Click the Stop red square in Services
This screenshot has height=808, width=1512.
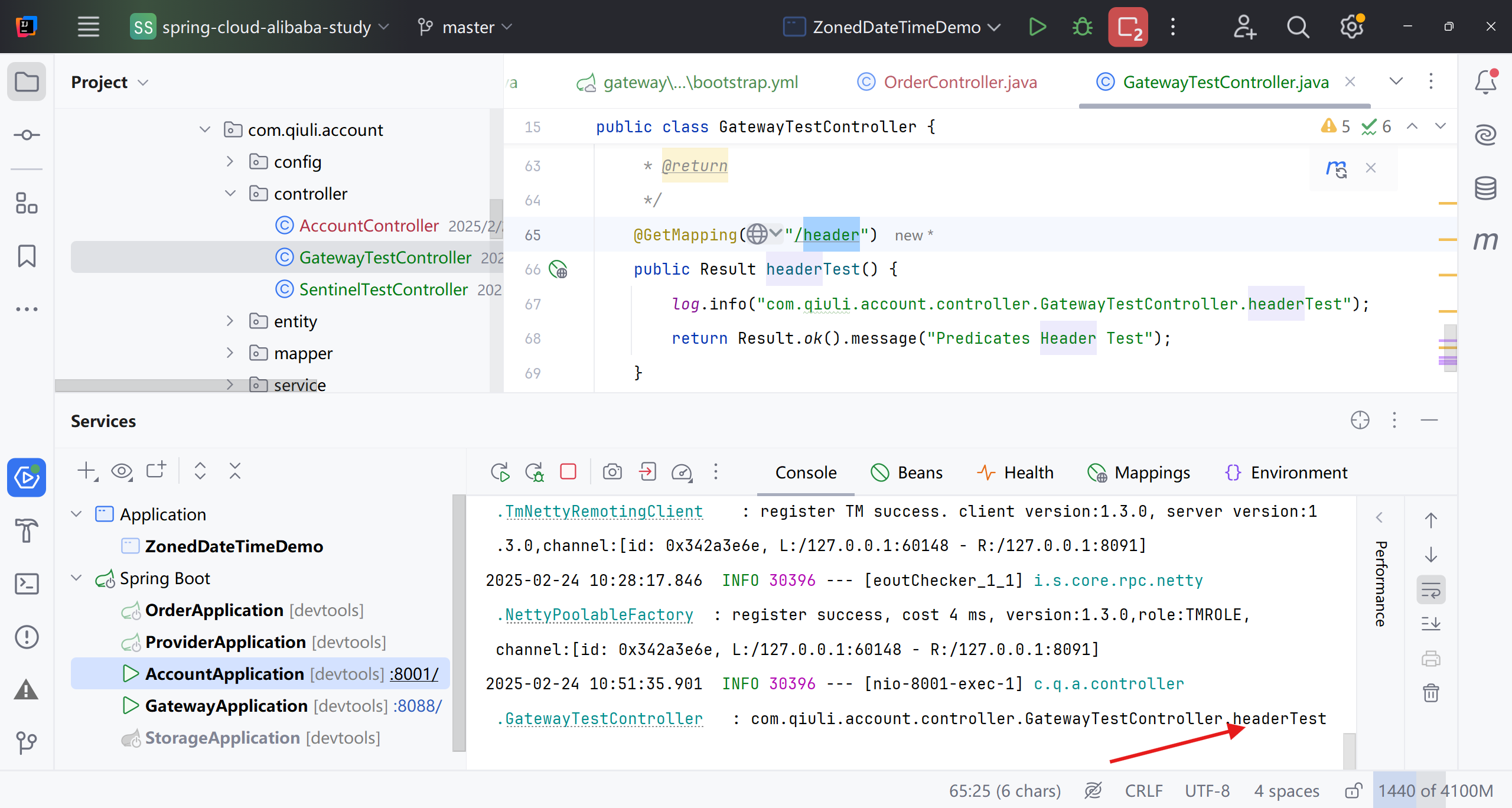pyautogui.click(x=568, y=472)
